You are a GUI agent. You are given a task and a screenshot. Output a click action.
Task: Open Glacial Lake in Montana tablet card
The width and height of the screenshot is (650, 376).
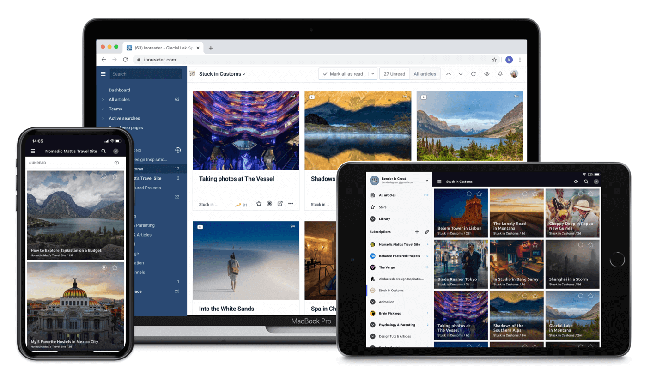pyautogui.click(x=573, y=315)
